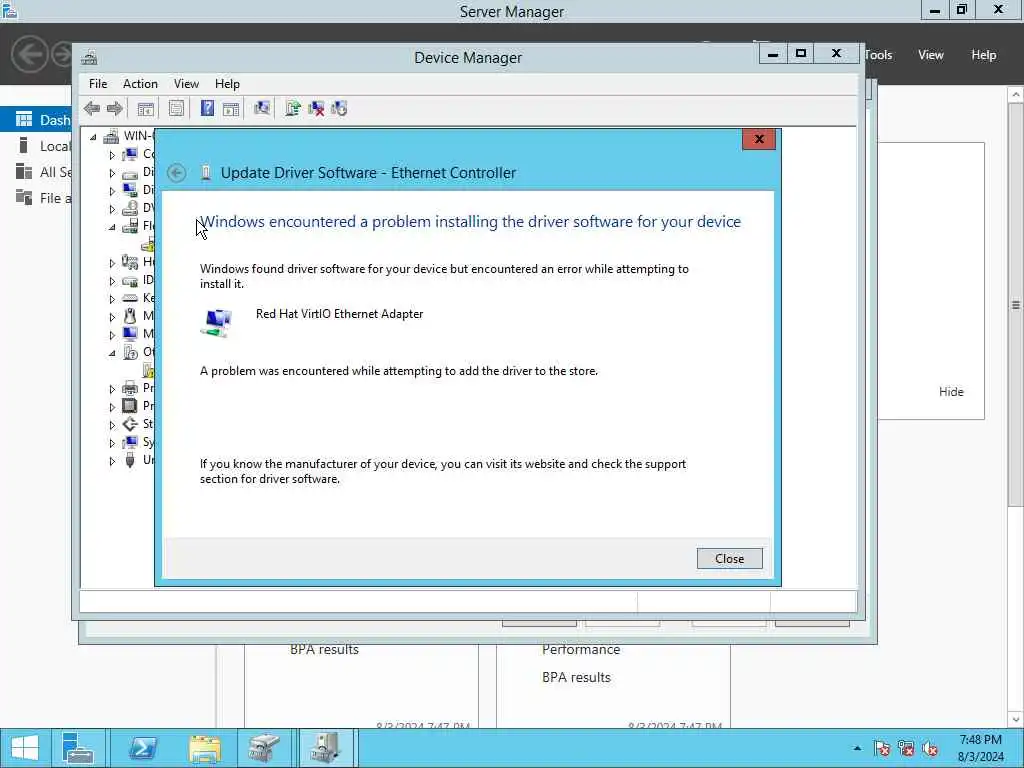Expand the Universal Serial Bus controllers node

coord(112,461)
